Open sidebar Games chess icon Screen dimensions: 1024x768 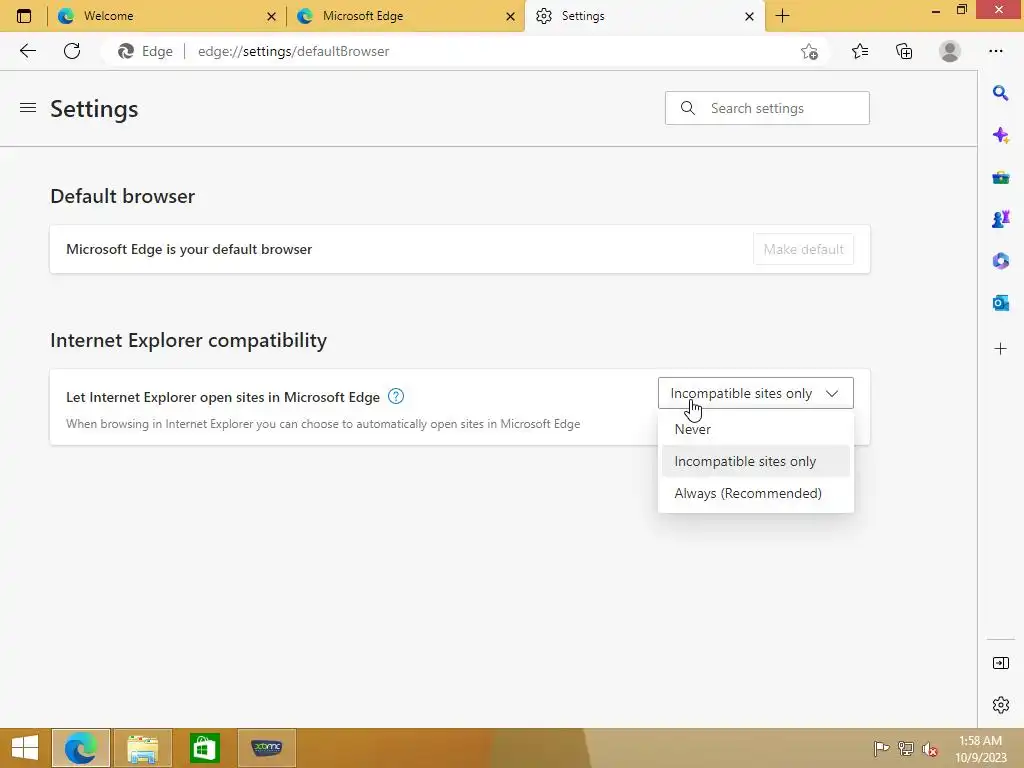[1000, 219]
